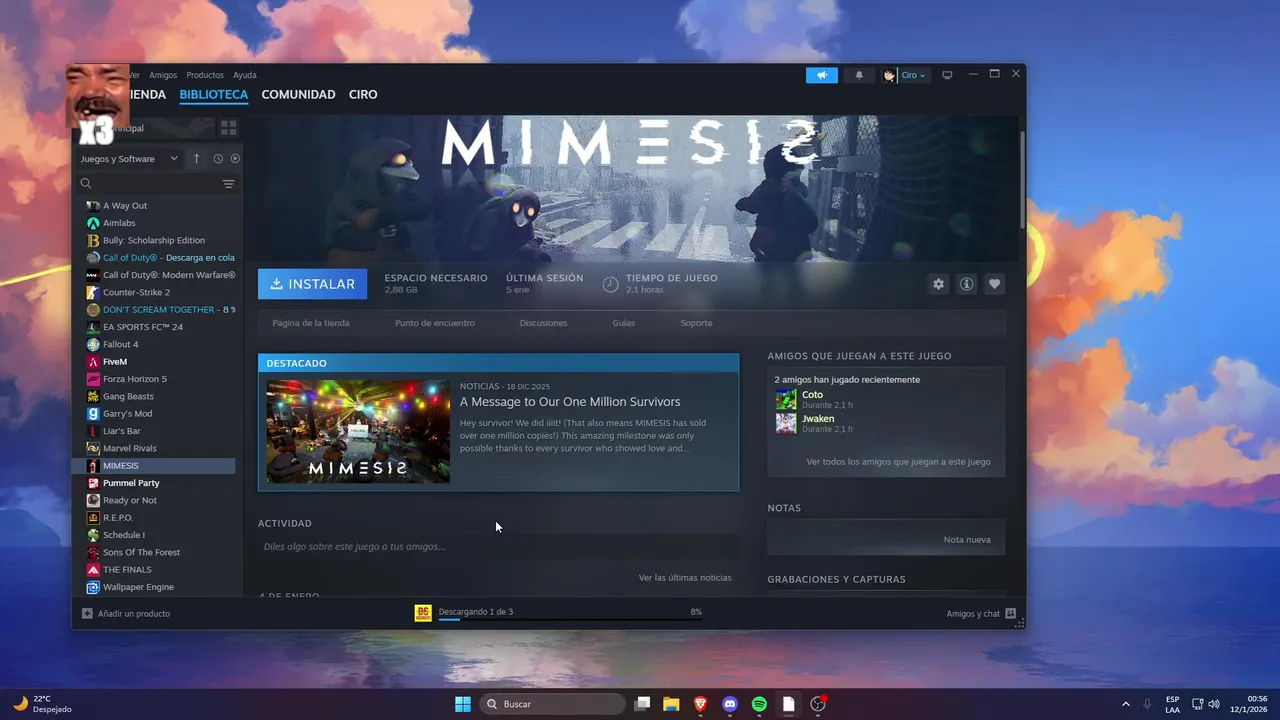This screenshot has width=1280, height=720.
Task: Open the featured MIMESIS news thumbnail
Action: tap(358, 431)
